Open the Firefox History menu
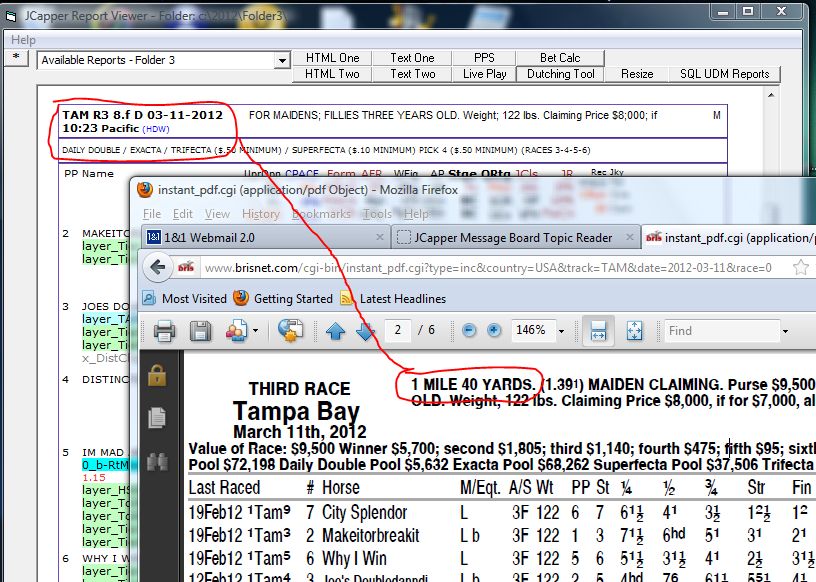 (x=261, y=214)
